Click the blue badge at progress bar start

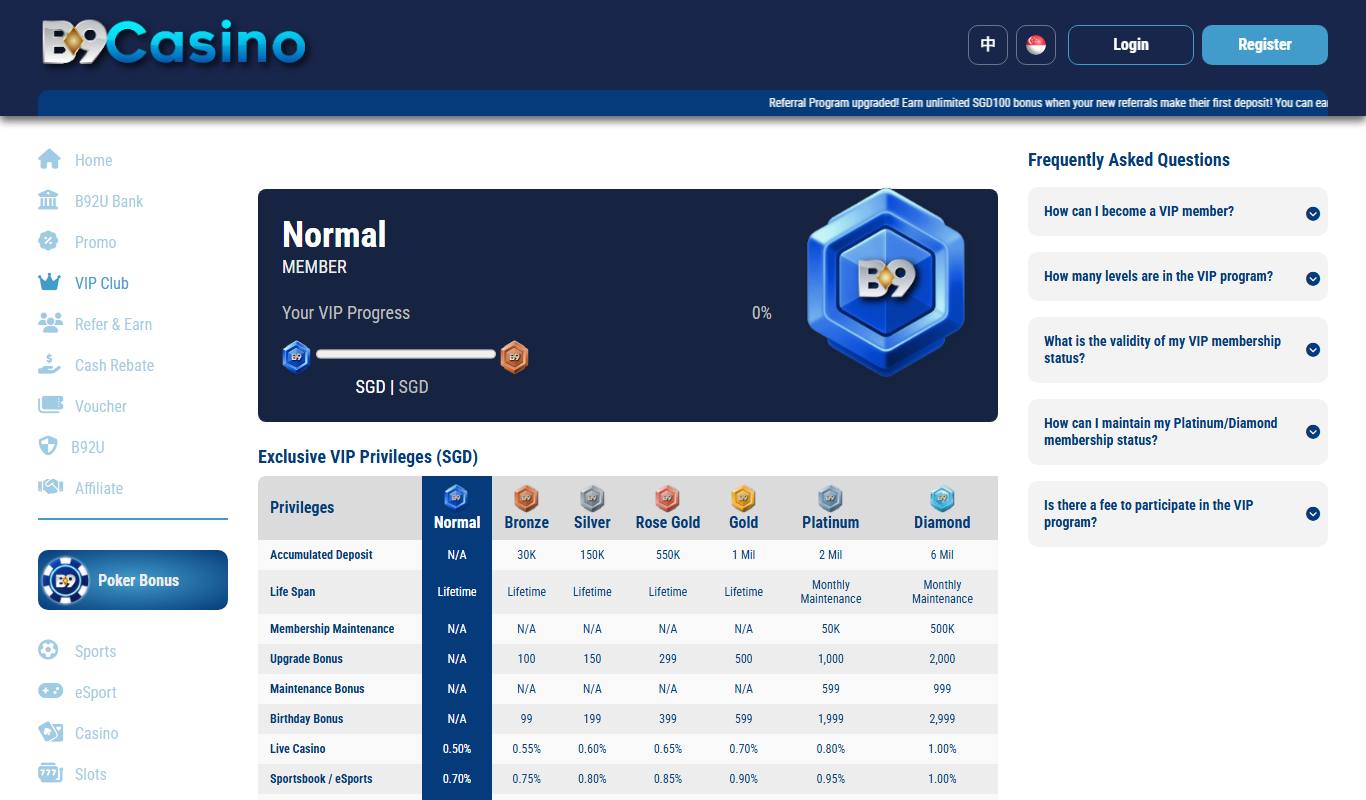[296, 356]
